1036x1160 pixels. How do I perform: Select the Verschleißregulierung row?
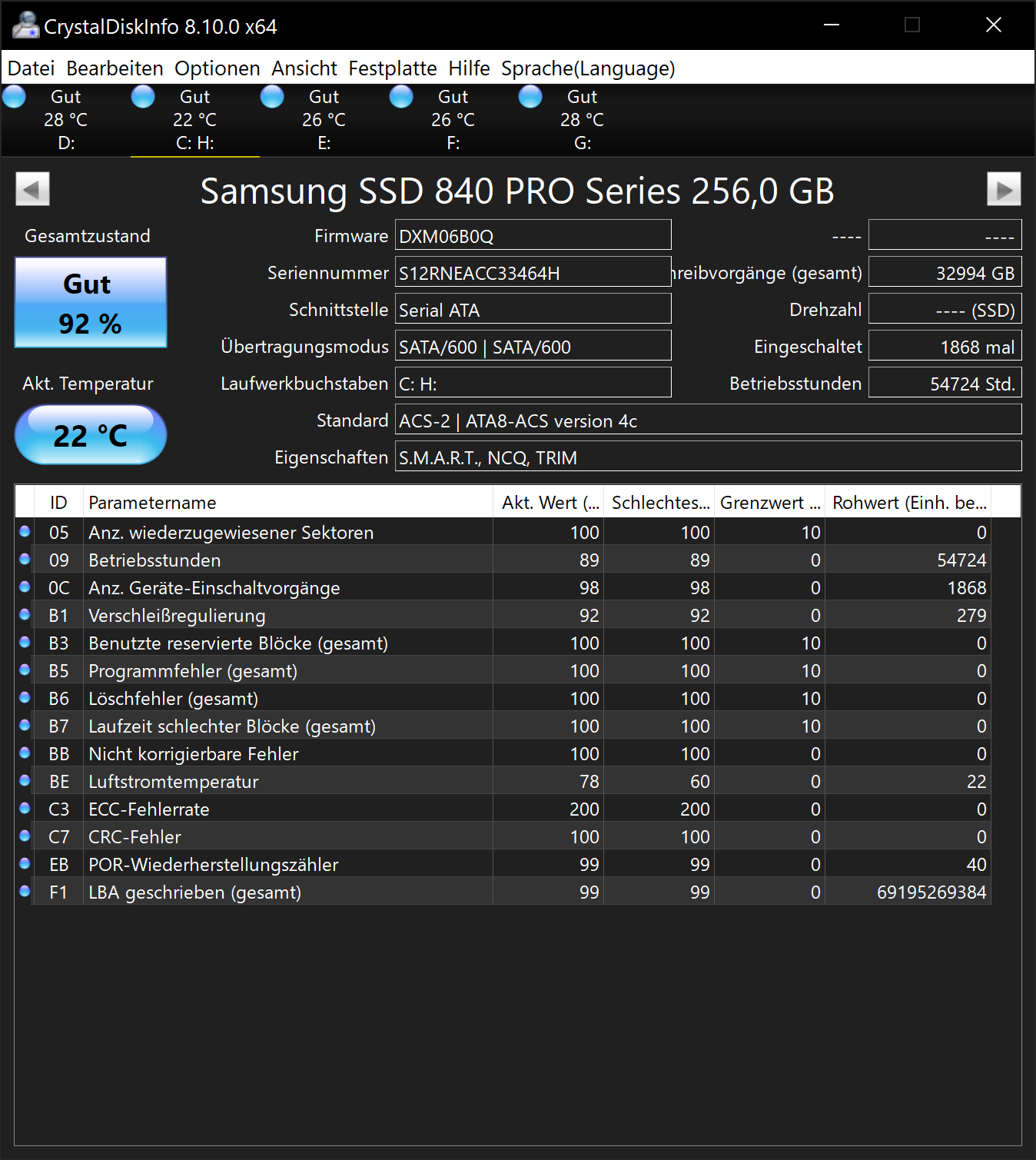[503, 615]
